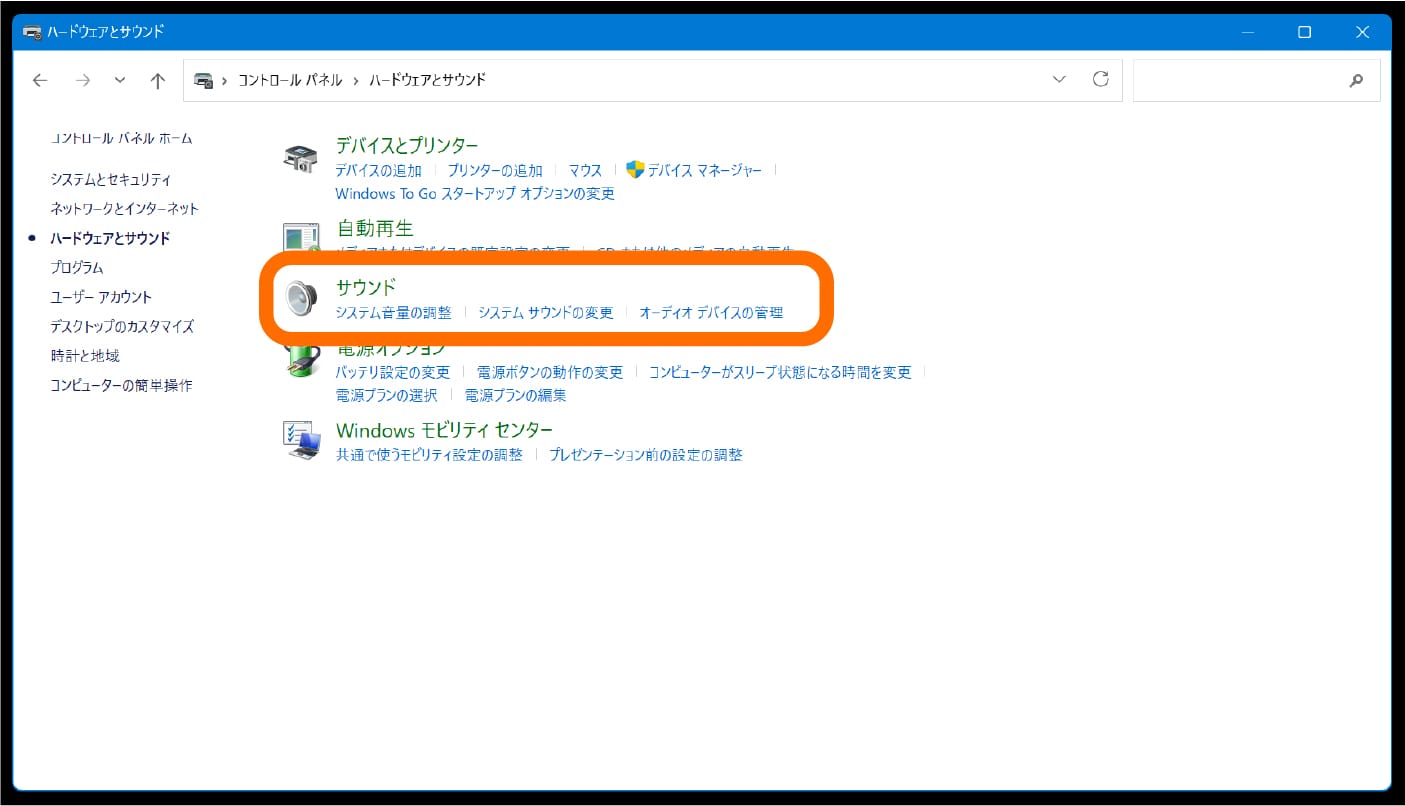Click コンピューターがスリープ状態になる時間を変更 link
Screen dimensions: 1405x806
780,372
